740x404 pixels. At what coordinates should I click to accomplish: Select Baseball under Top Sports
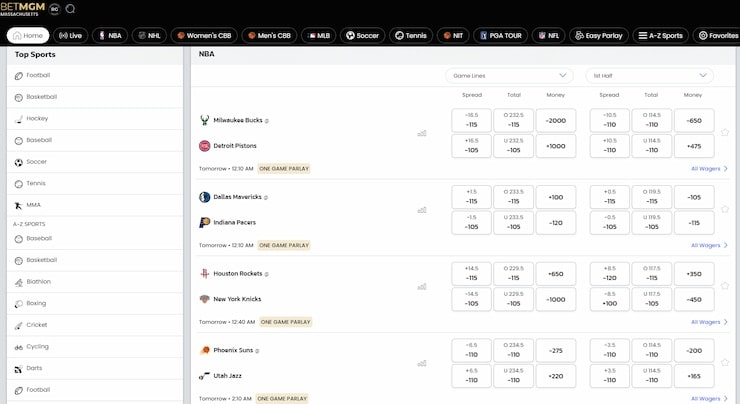pos(95,141)
